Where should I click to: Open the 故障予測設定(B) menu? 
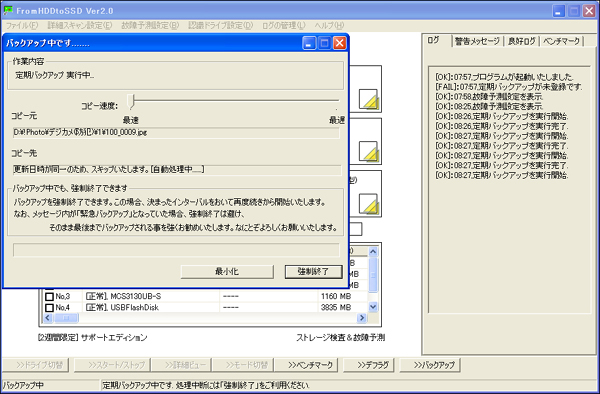coord(150,26)
